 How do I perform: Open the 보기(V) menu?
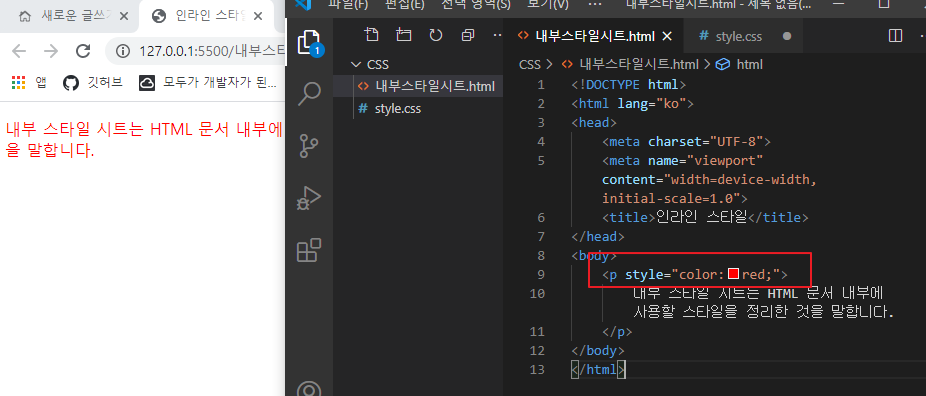[x=548, y=5]
